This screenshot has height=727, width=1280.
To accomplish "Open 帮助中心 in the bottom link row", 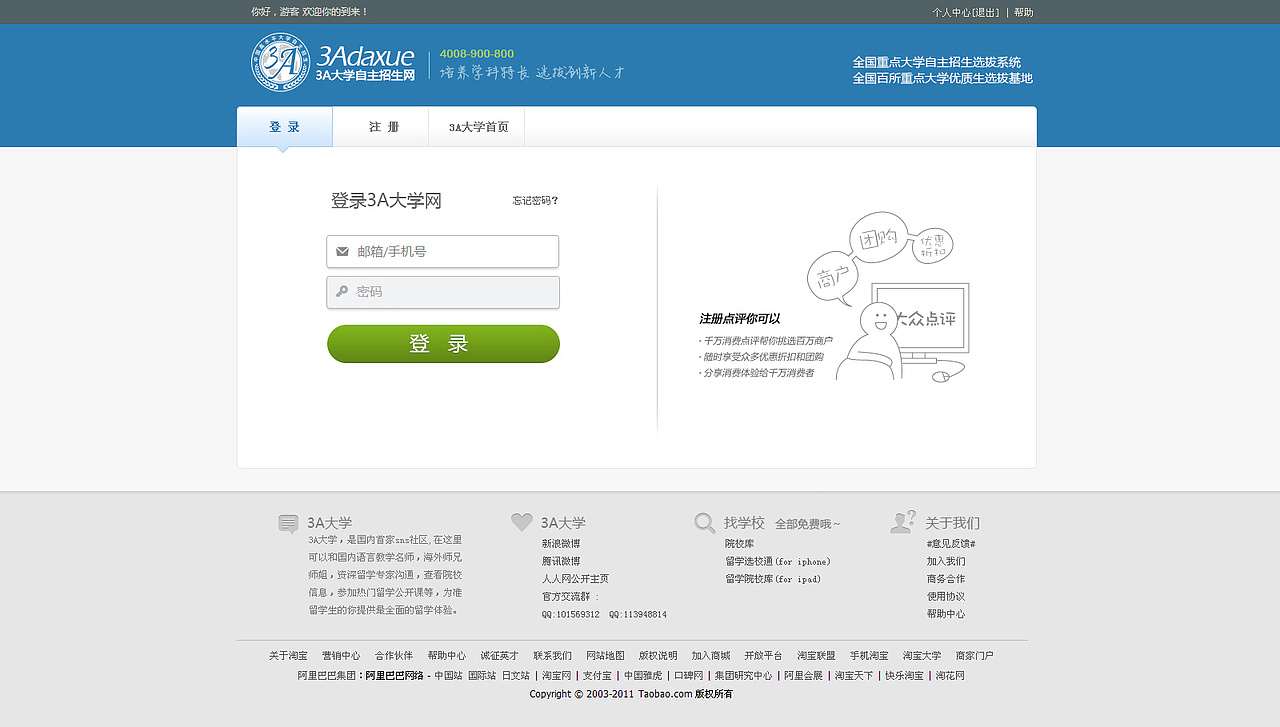I will pos(447,656).
